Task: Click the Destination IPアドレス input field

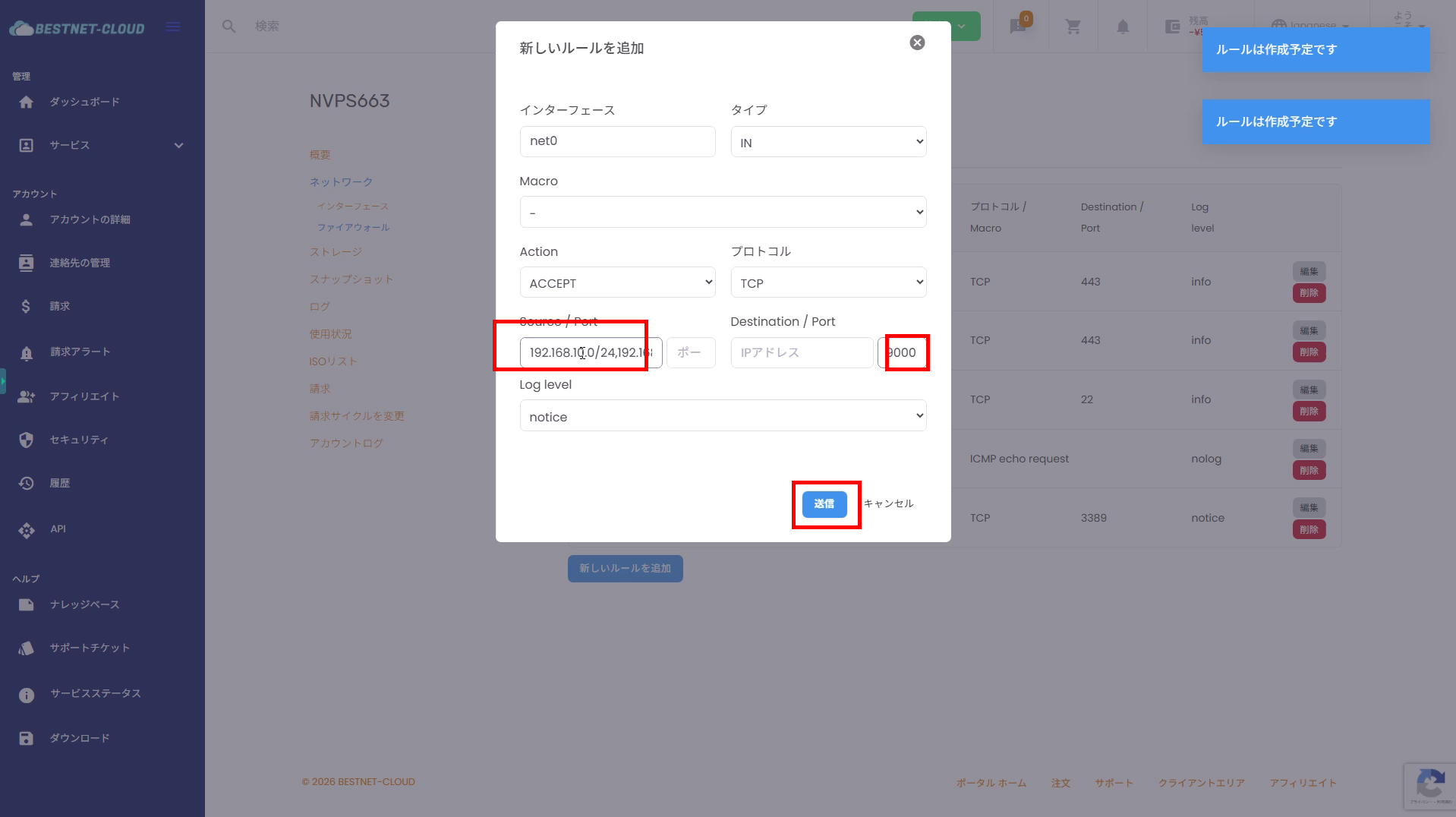Action: point(802,353)
